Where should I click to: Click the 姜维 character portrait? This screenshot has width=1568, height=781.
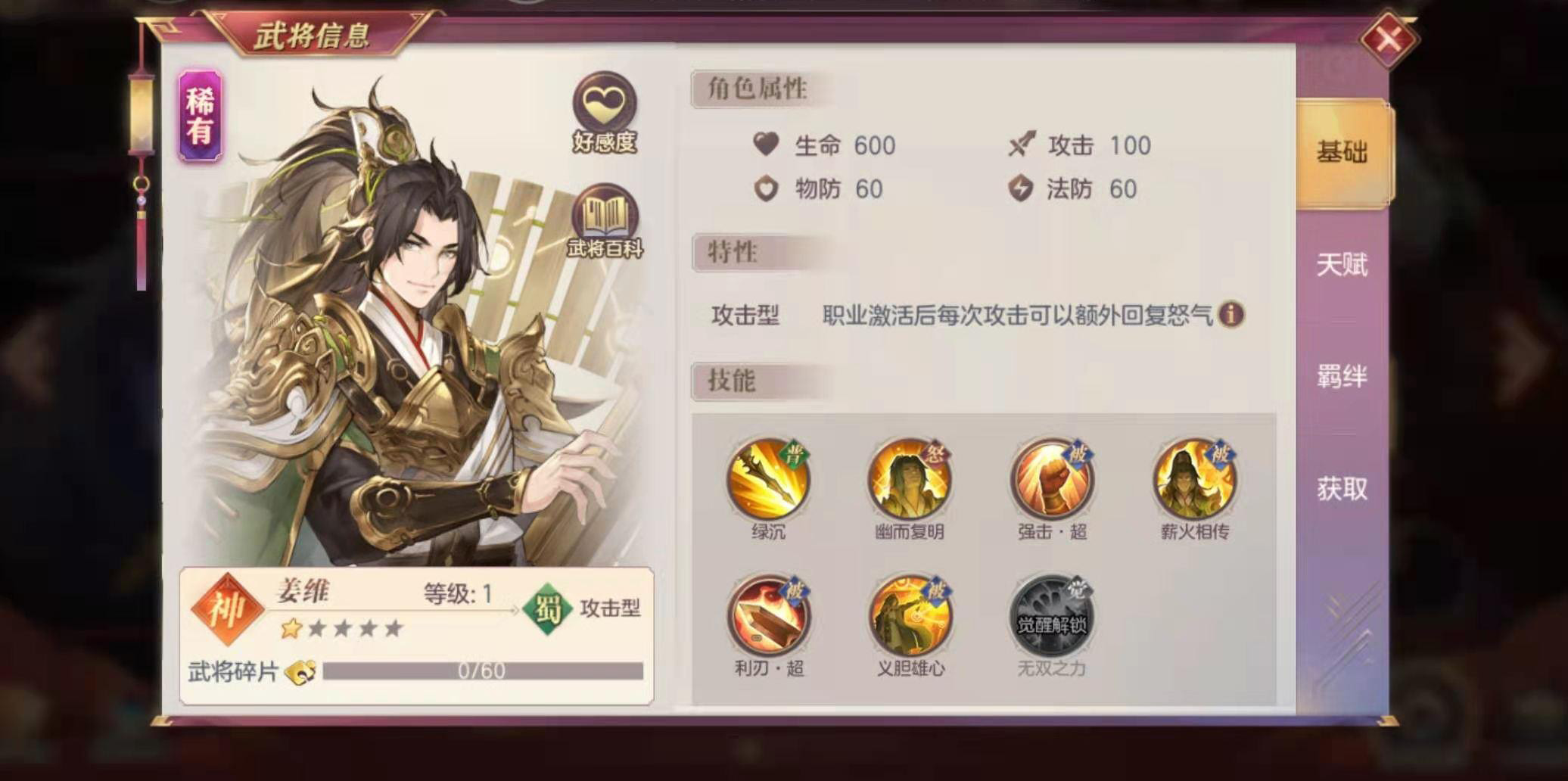point(409,325)
